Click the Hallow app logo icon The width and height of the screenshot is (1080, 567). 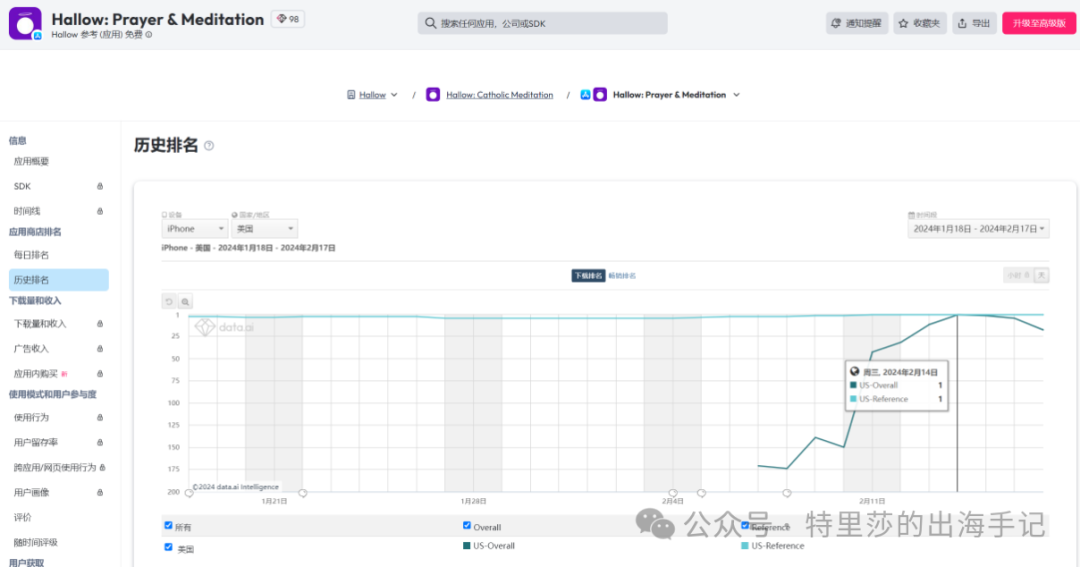click(x=25, y=23)
